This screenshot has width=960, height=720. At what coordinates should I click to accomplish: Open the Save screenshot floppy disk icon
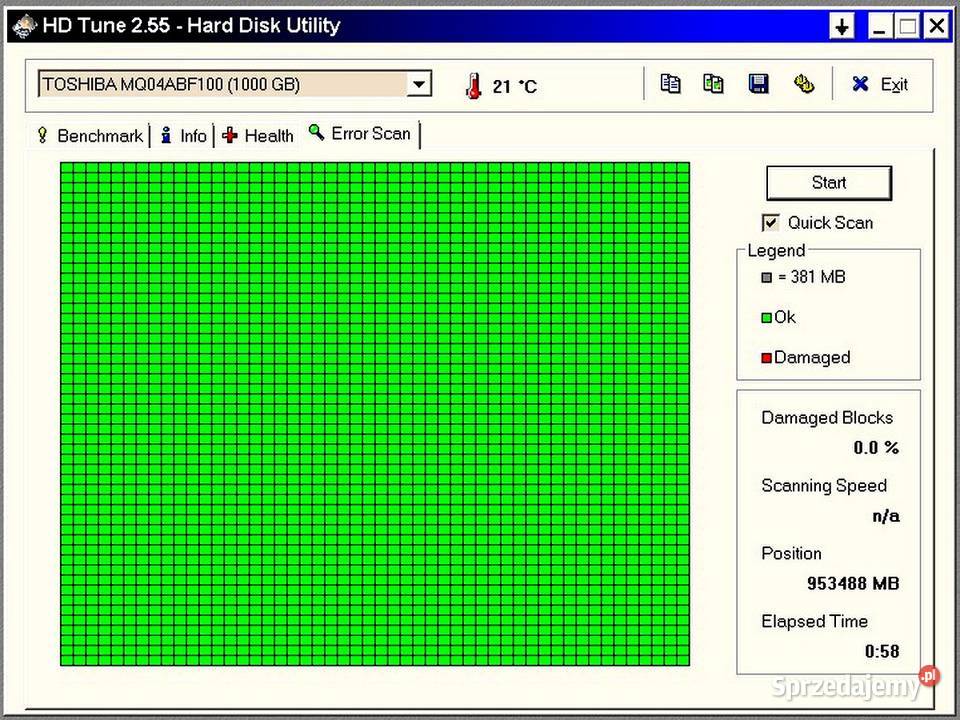[x=759, y=84]
